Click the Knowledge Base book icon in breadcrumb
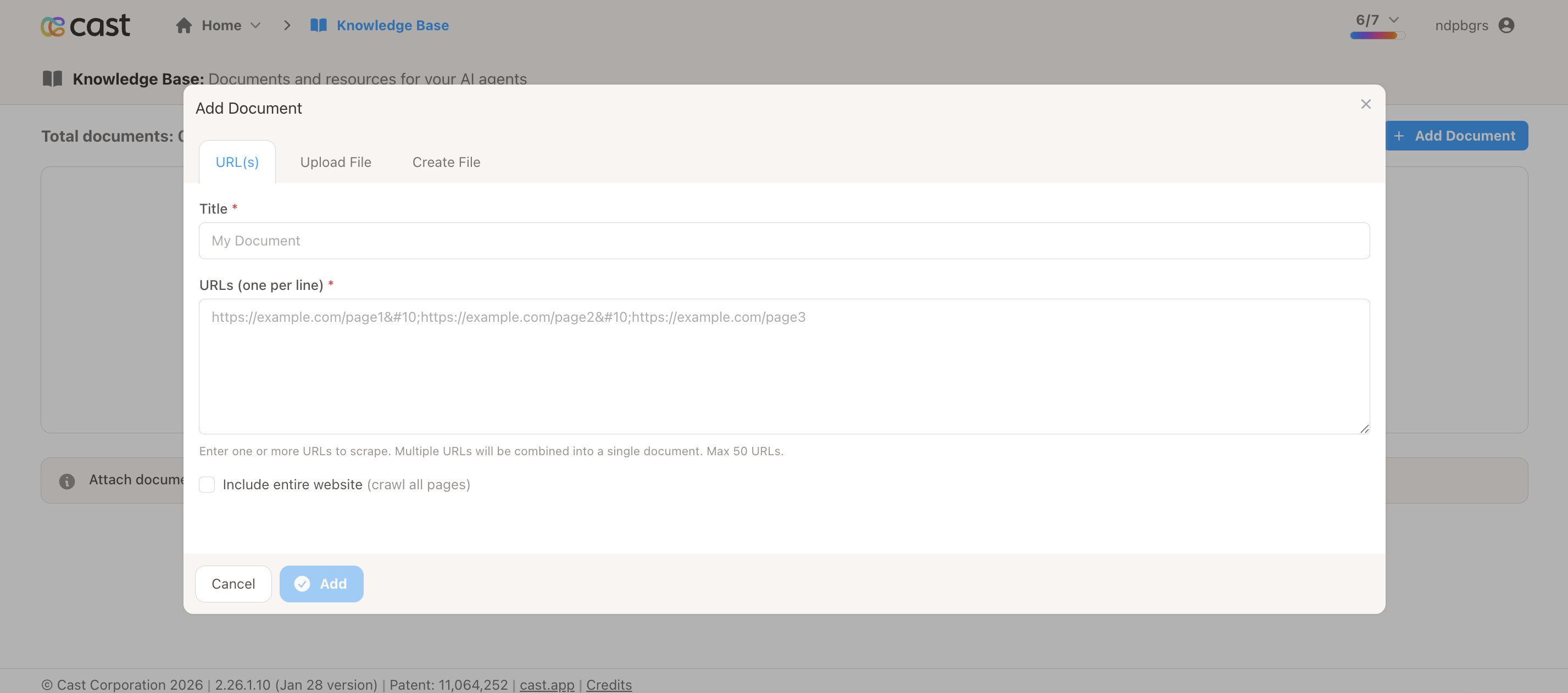Image resolution: width=1568 pixels, height=693 pixels. pos(318,26)
